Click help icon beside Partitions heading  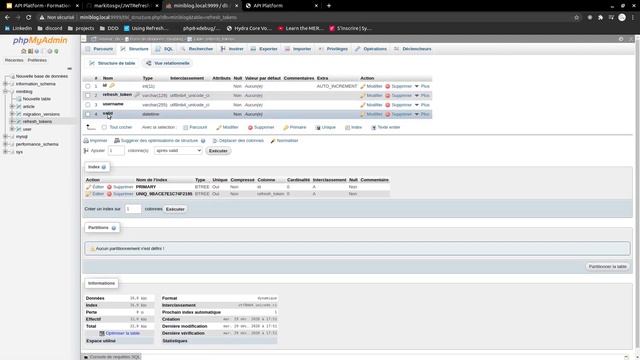[114, 228]
